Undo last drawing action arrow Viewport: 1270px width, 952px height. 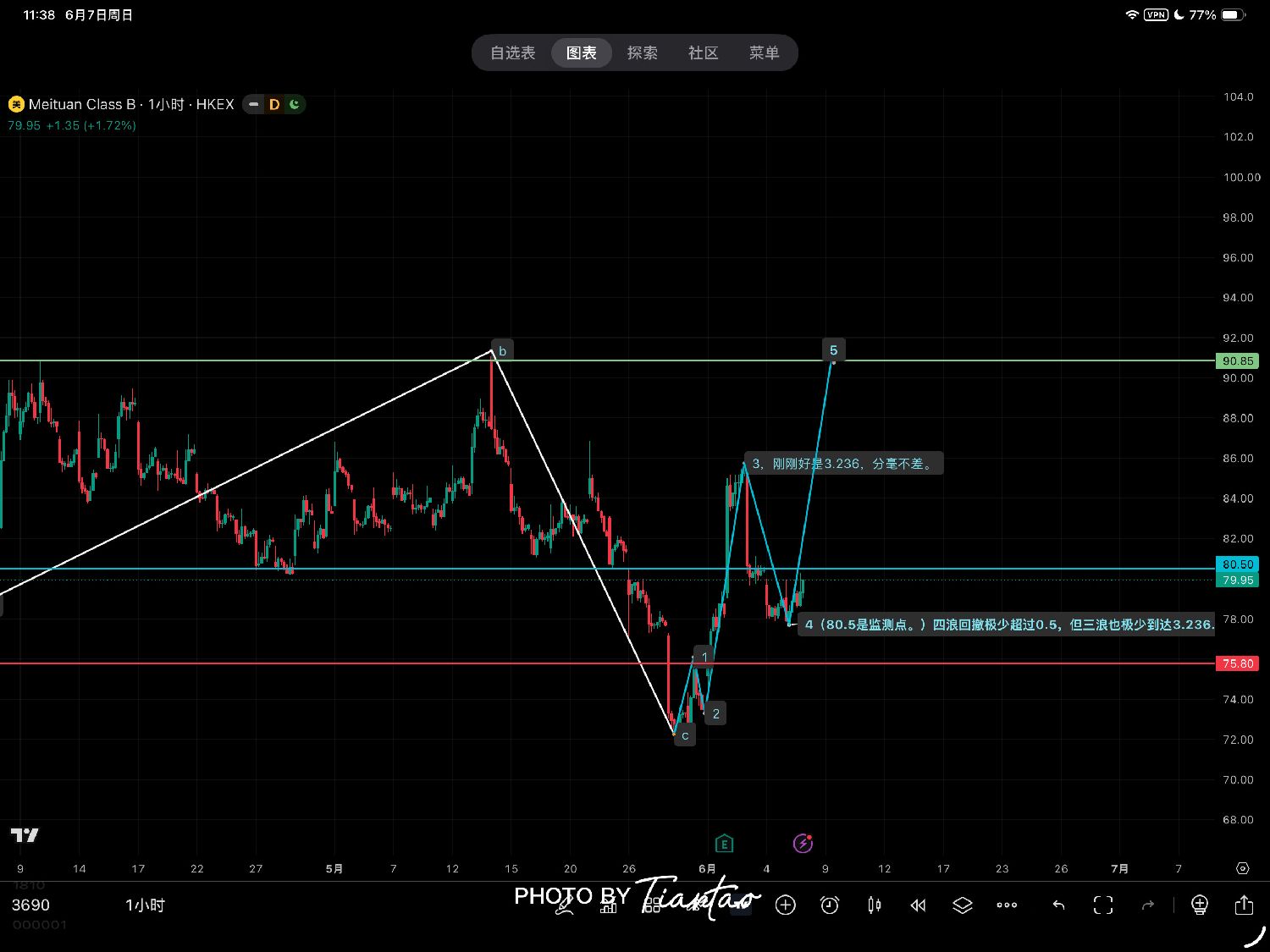coord(1058,905)
